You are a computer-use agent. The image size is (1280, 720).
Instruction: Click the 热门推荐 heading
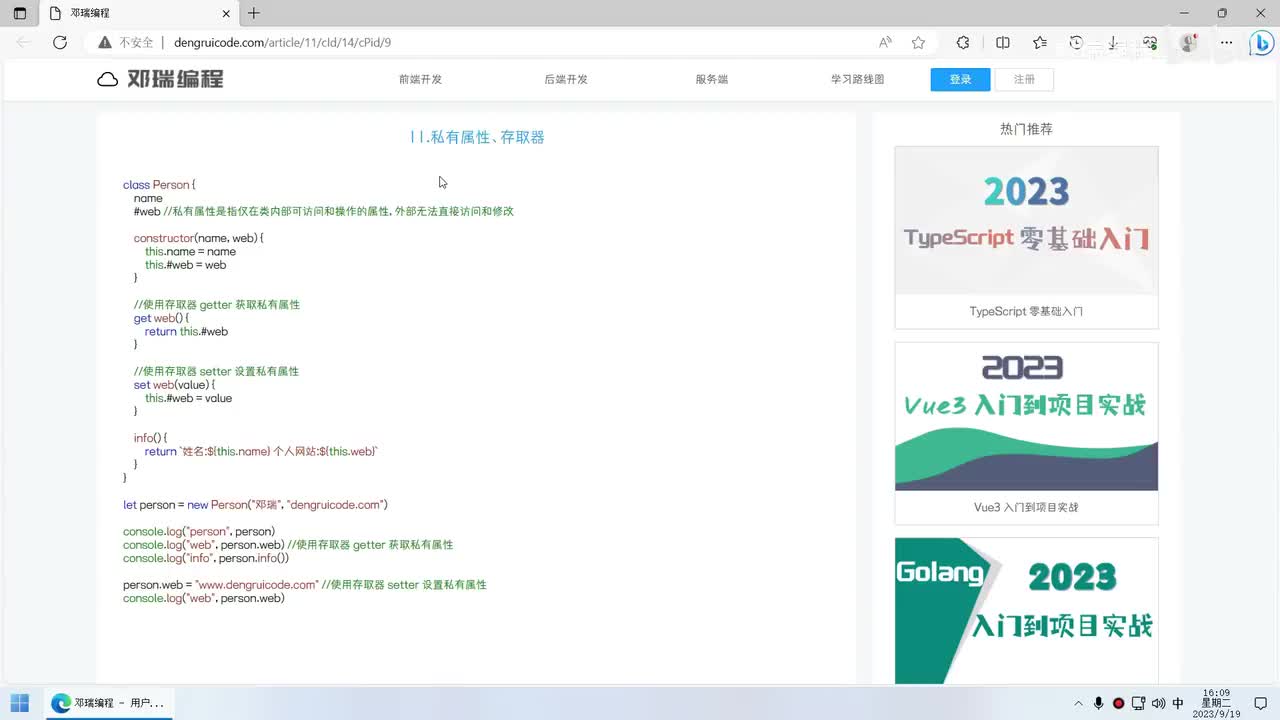click(x=1026, y=129)
